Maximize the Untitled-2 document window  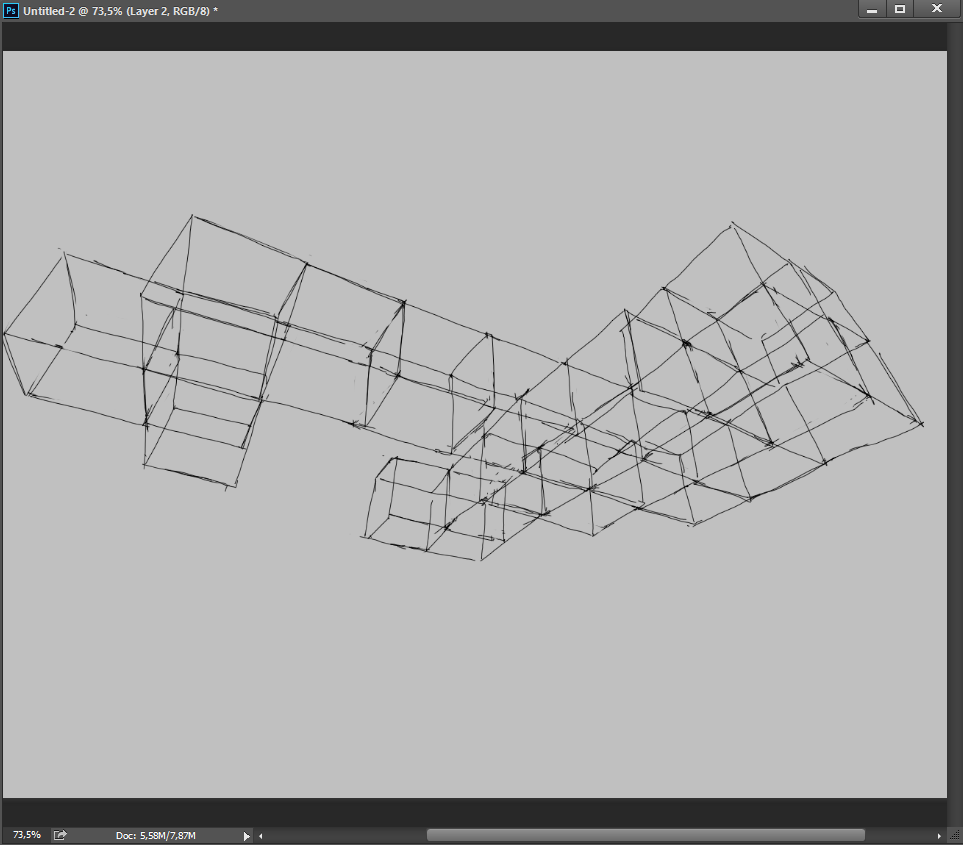pos(900,9)
